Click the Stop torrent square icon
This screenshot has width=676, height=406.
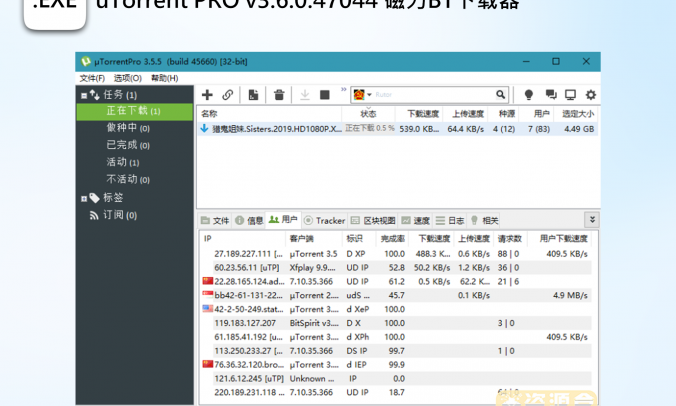click(325, 95)
